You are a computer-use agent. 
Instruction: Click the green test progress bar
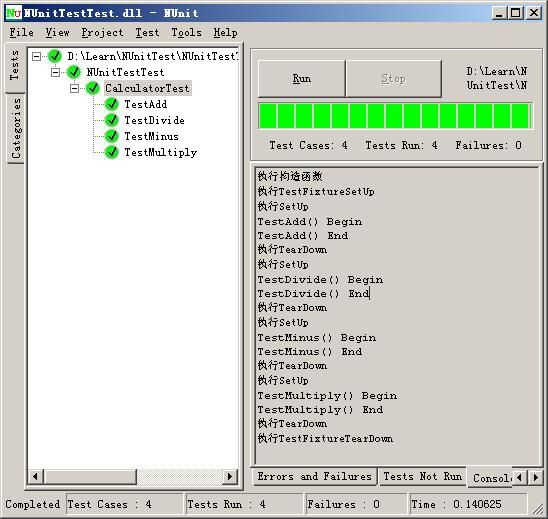click(396, 116)
